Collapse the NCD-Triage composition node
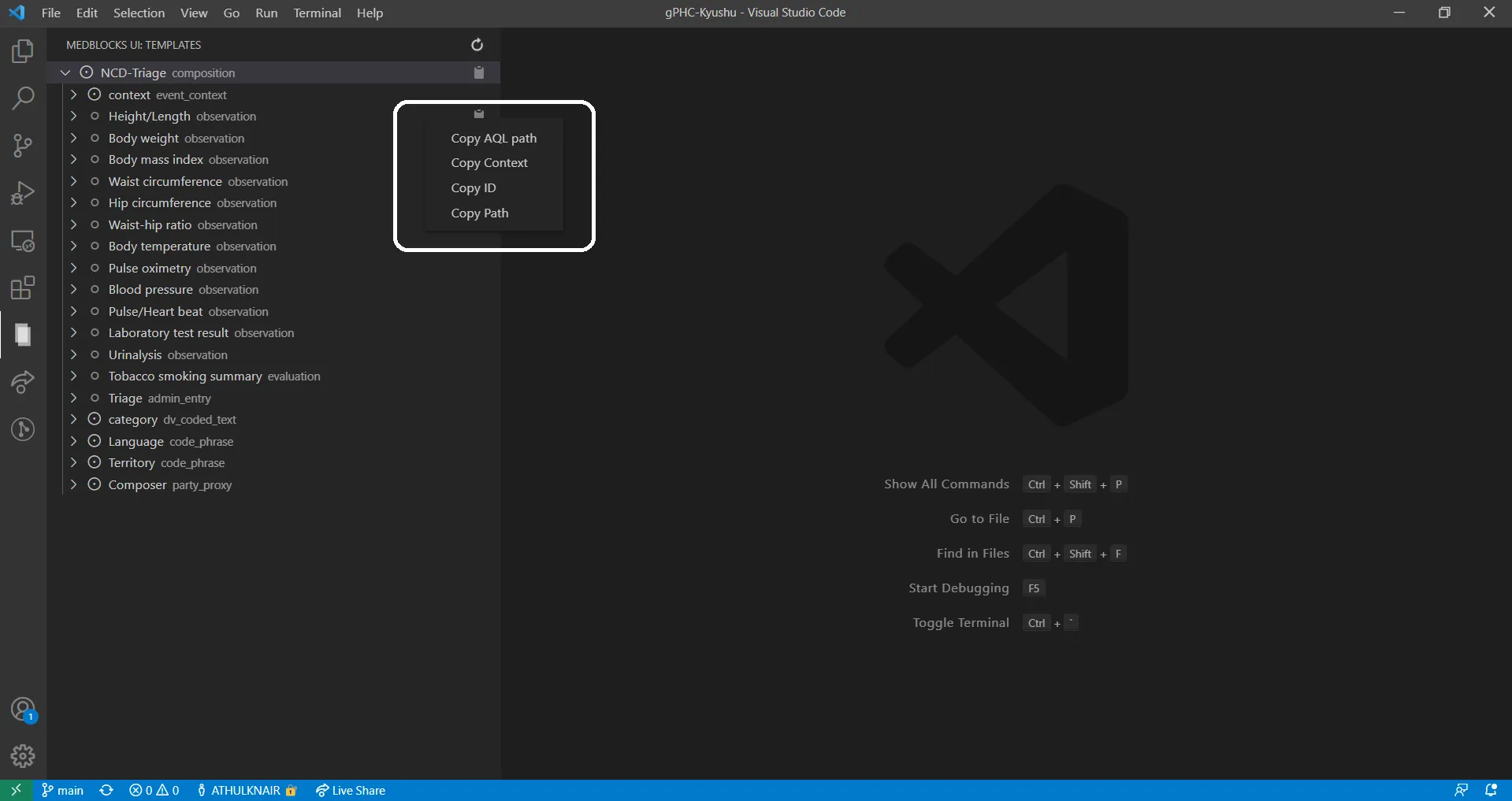Image resolution: width=1512 pixels, height=801 pixels. coord(65,72)
